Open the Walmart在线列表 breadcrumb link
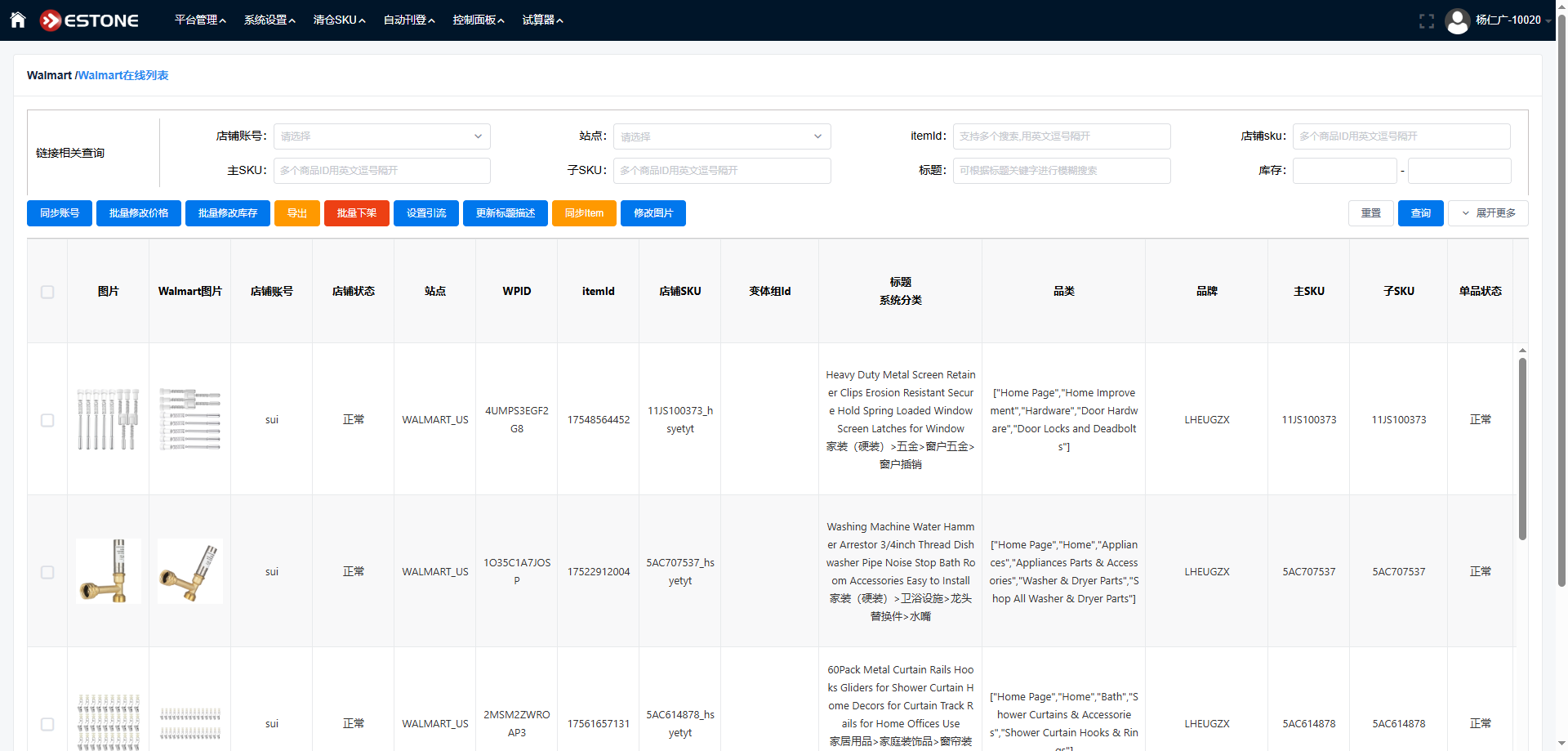This screenshot has width=1568, height=751. pyautogui.click(x=123, y=75)
